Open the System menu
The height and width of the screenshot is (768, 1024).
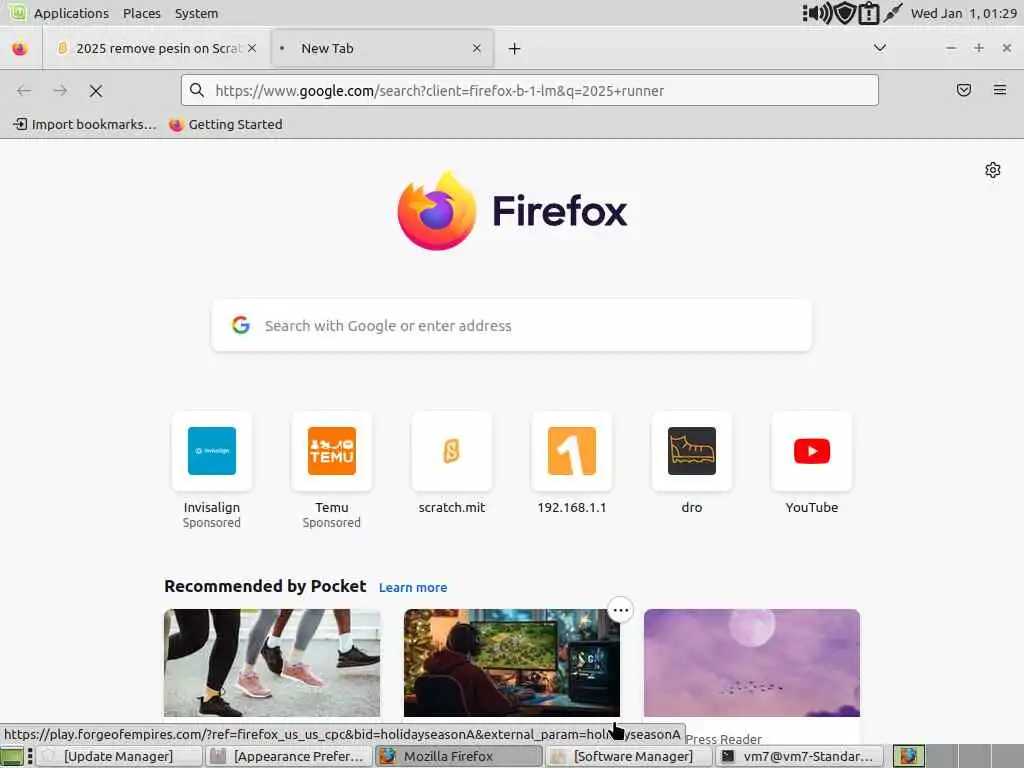(x=197, y=13)
